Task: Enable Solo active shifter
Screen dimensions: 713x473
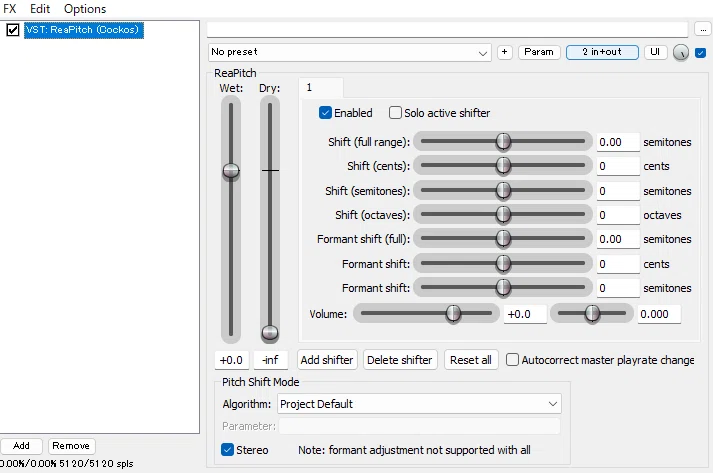Action: click(x=395, y=113)
